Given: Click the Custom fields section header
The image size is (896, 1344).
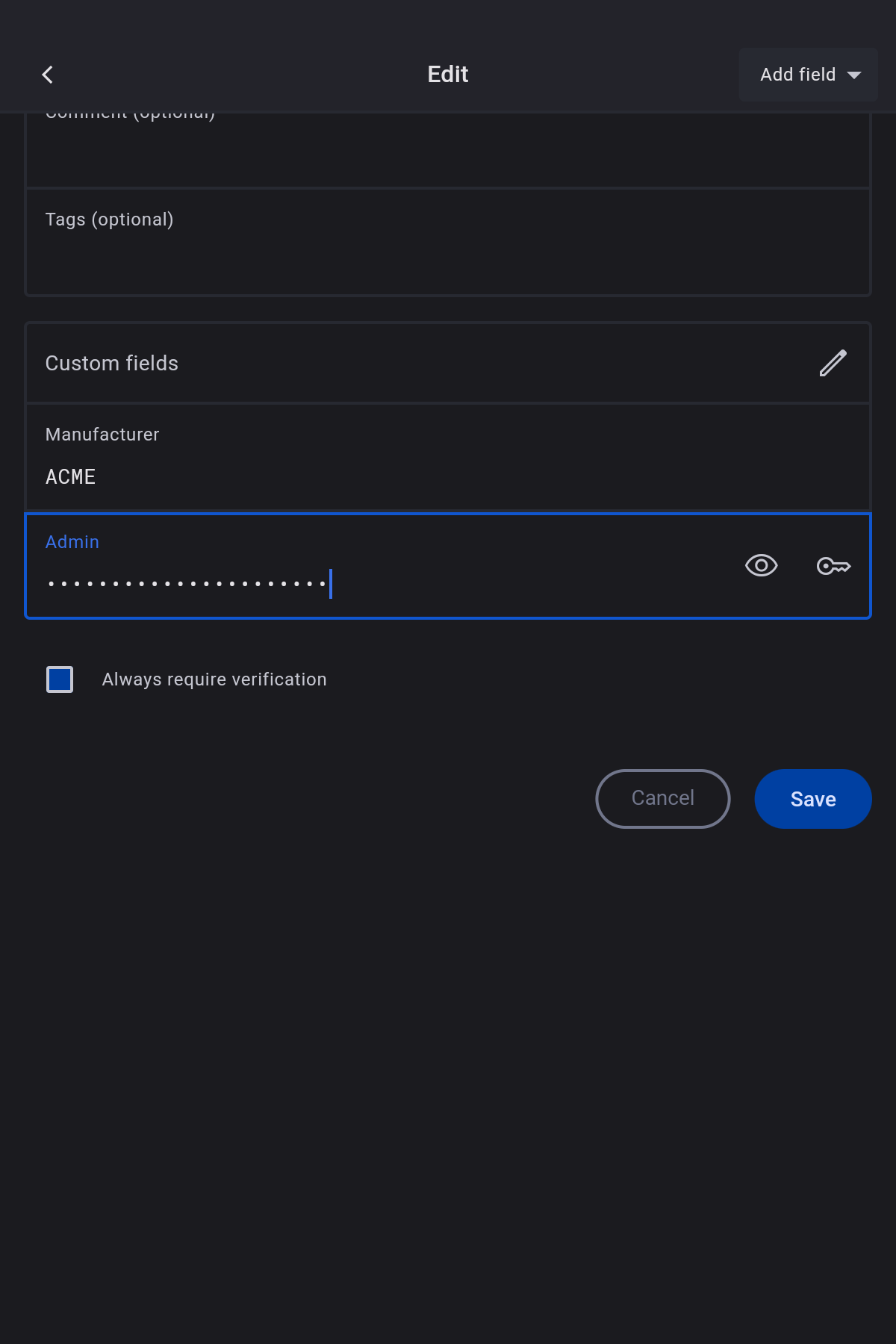Looking at the screenshot, I should [112, 364].
